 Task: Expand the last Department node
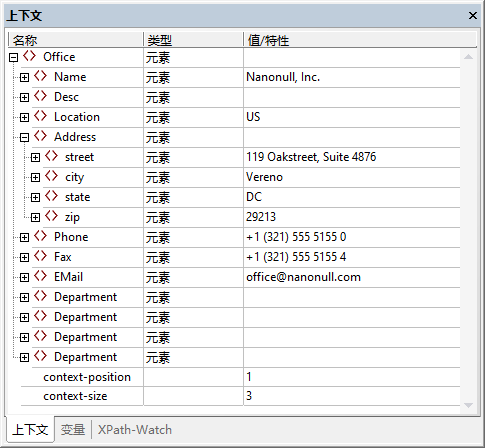pyautogui.click(x=24, y=358)
